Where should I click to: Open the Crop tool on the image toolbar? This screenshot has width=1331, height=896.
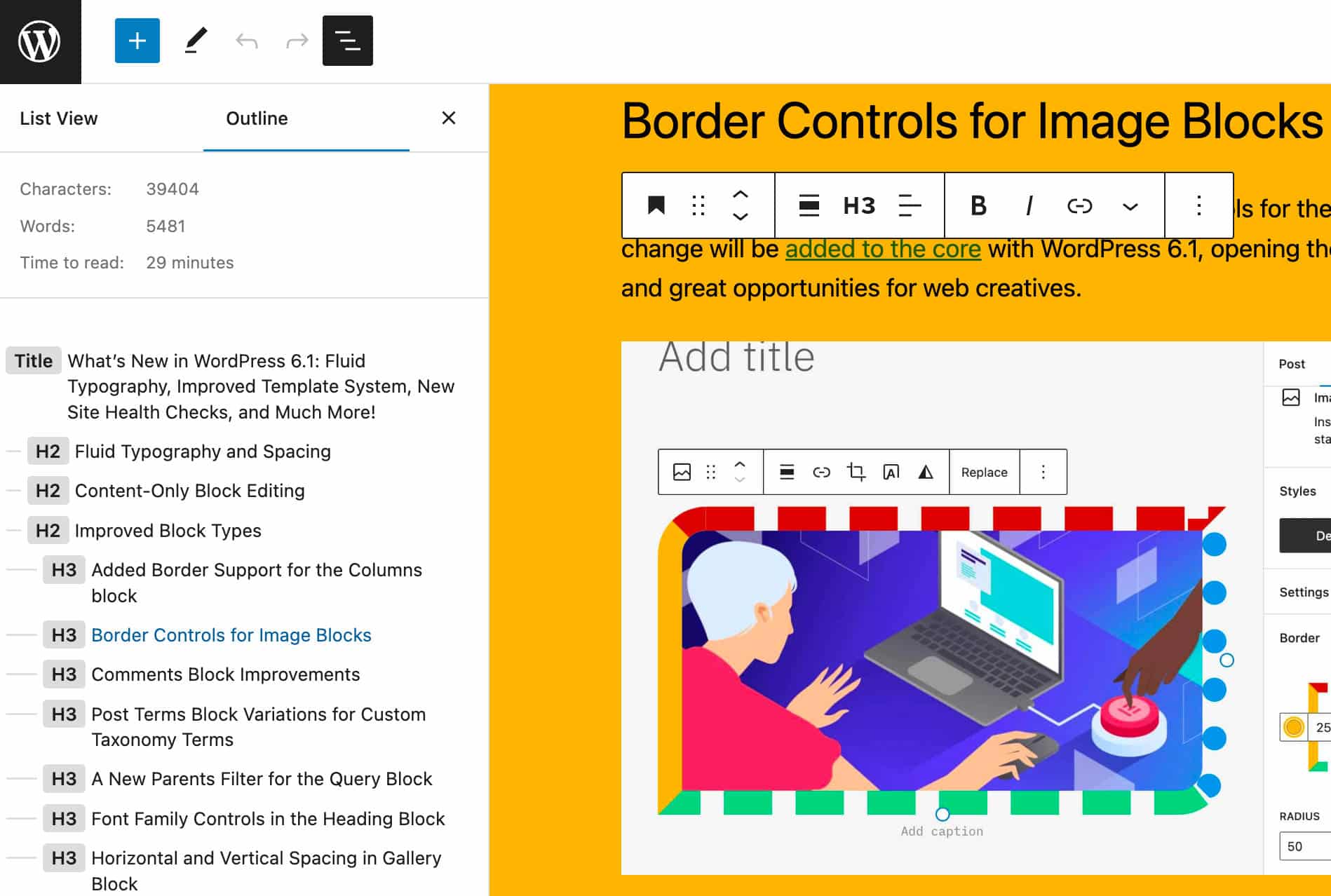[x=857, y=472]
